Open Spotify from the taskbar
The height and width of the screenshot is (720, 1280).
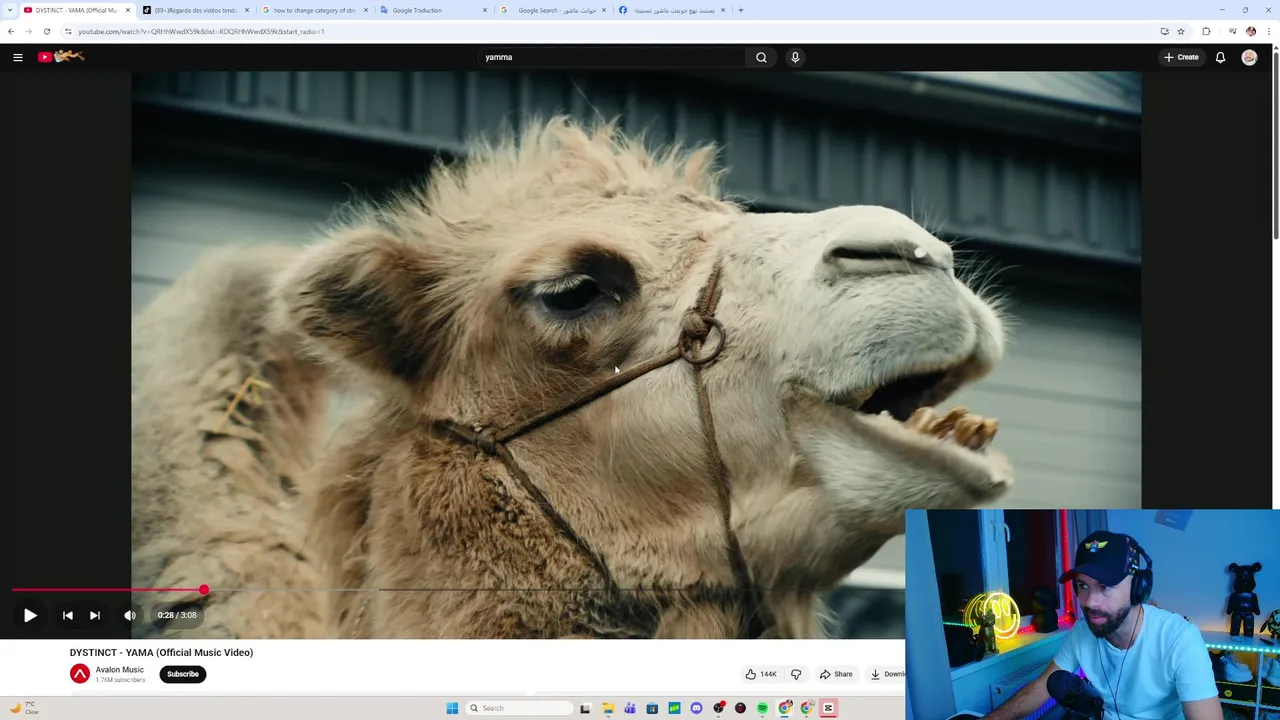(762, 708)
